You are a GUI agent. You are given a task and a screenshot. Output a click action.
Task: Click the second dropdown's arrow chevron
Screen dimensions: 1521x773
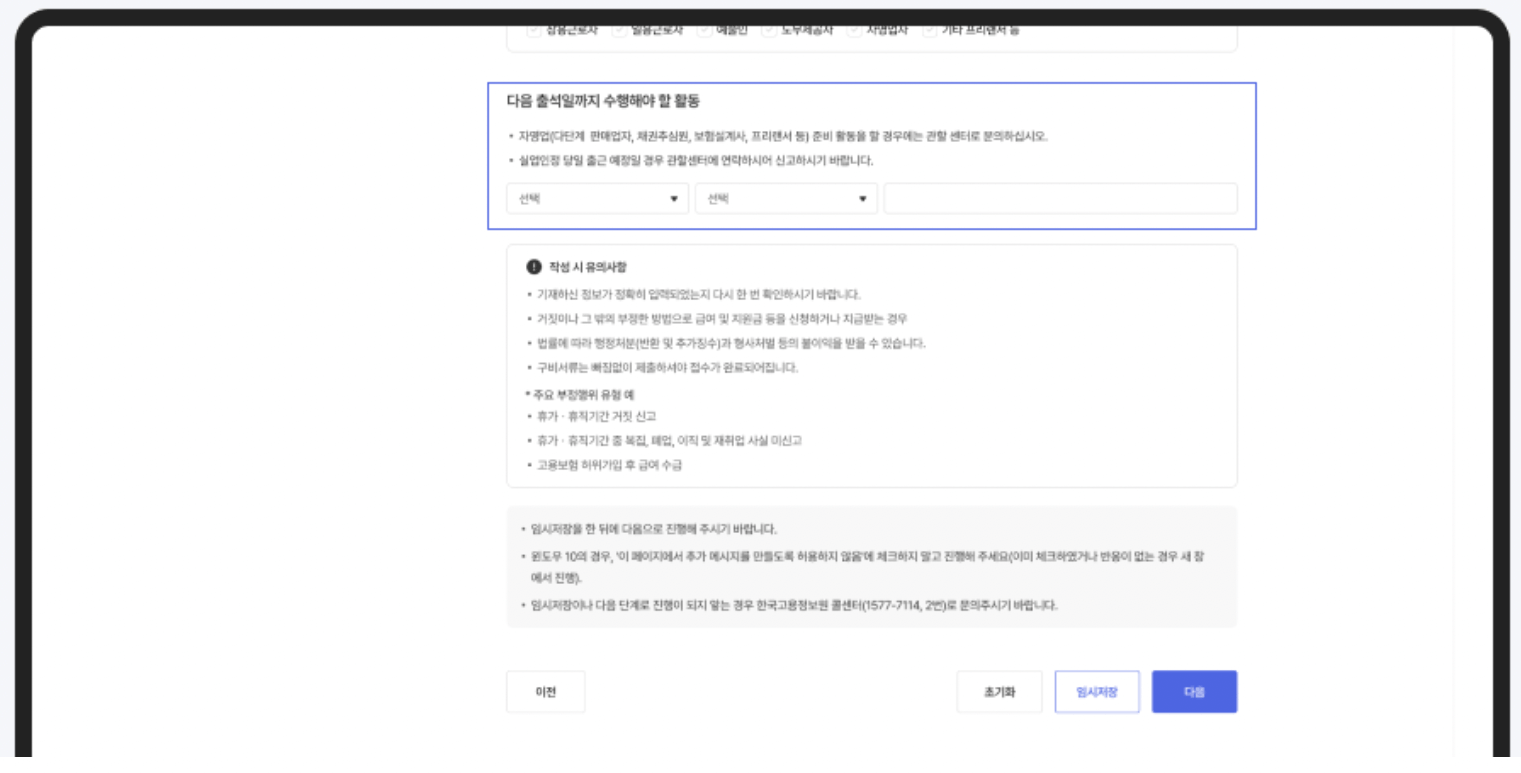pyautogui.click(x=862, y=198)
